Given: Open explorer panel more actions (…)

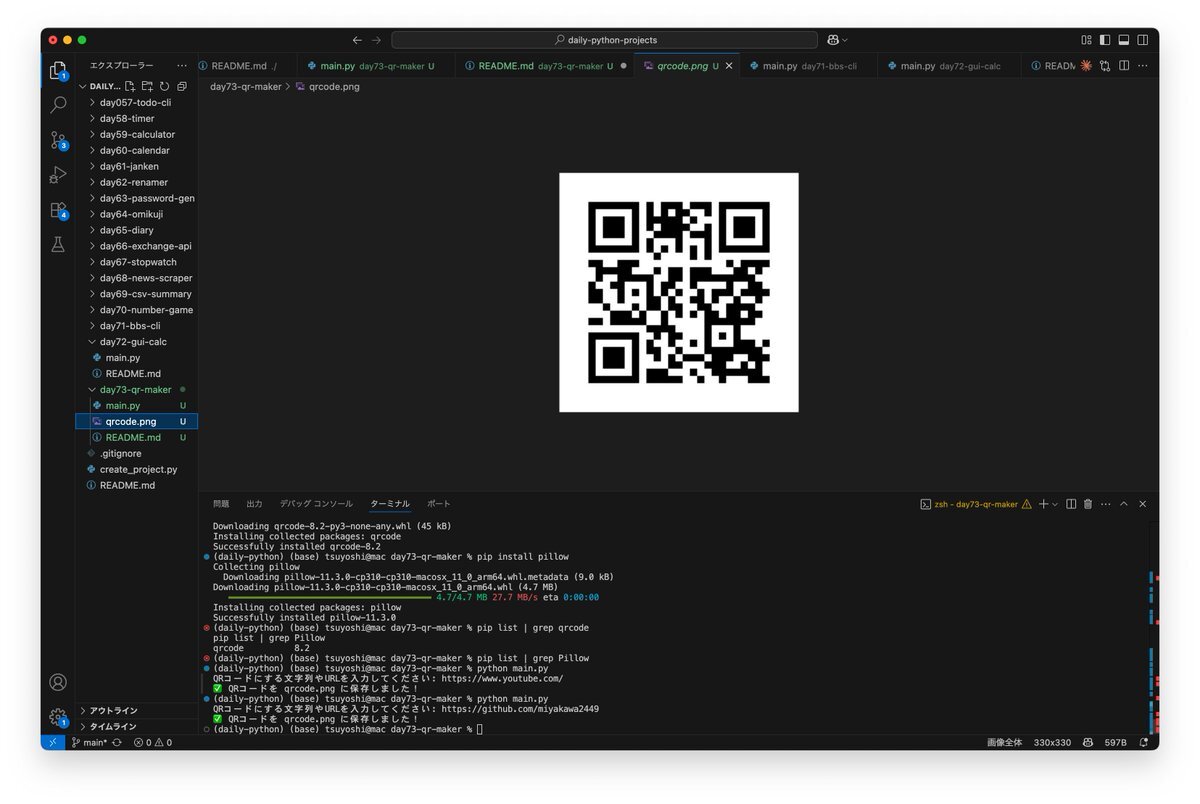Looking at the screenshot, I should click(181, 65).
